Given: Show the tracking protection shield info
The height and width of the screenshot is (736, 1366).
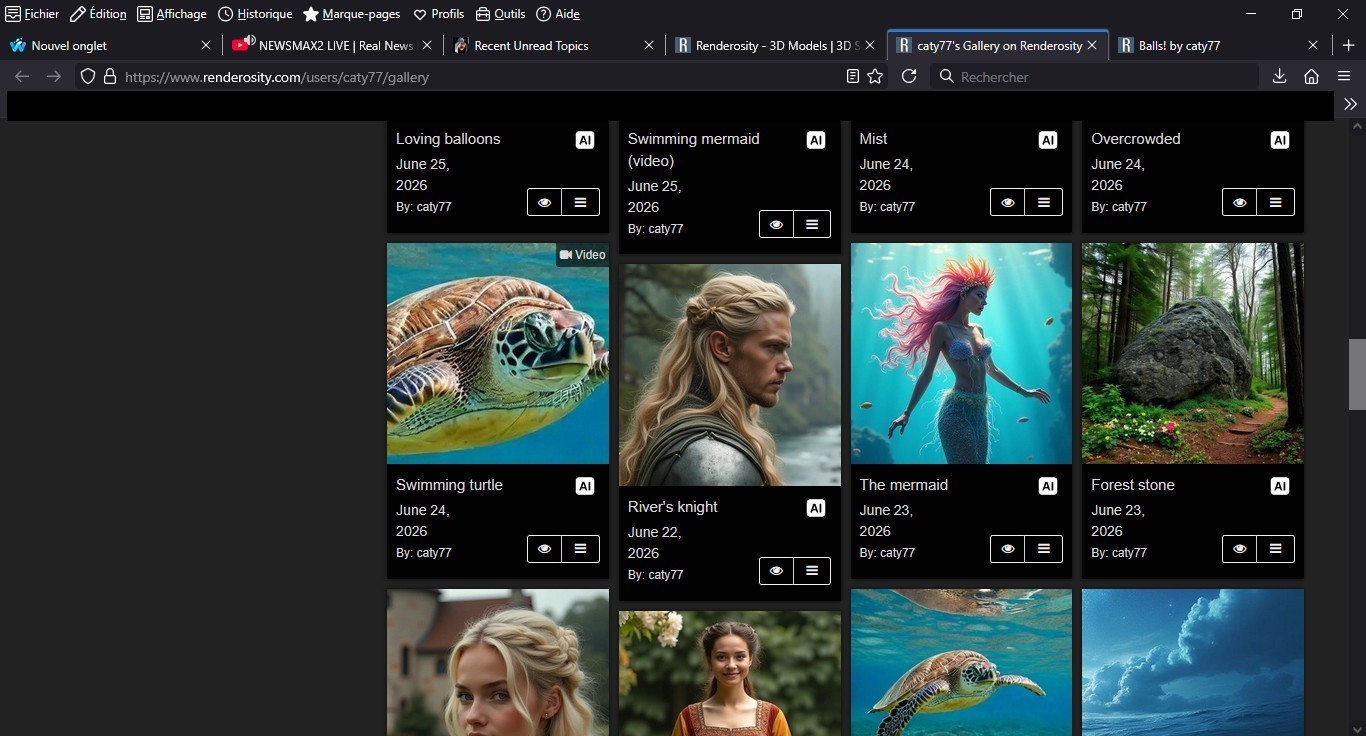Looking at the screenshot, I should coord(88,76).
